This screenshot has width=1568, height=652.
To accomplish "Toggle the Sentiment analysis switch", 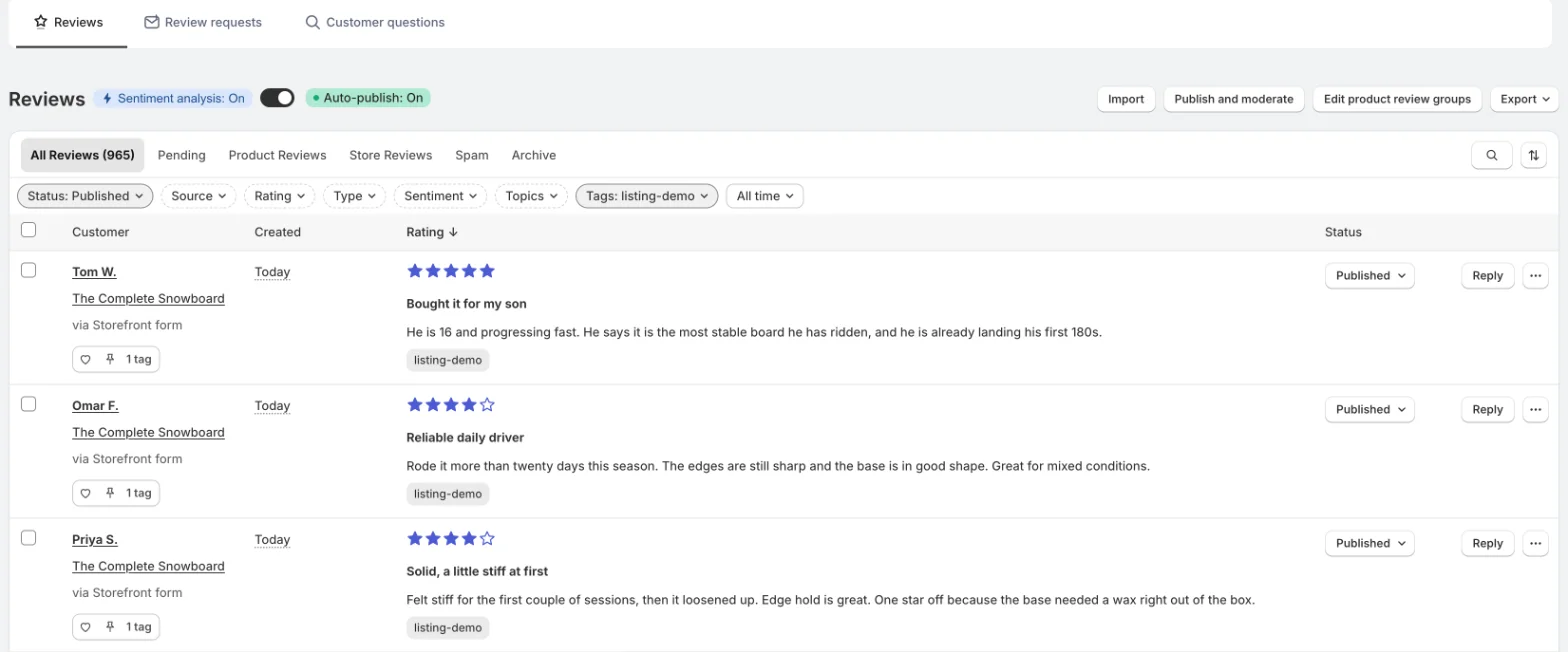I will 277,98.
